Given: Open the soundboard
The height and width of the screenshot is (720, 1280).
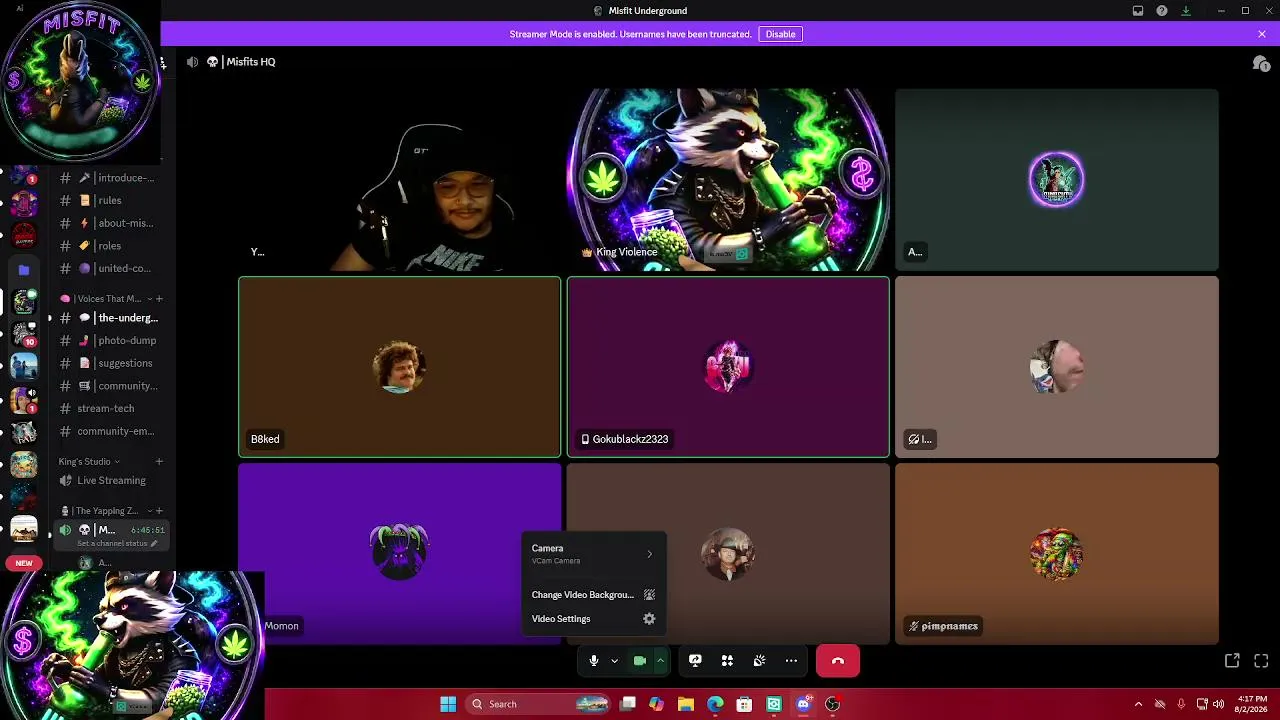Looking at the screenshot, I should (x=759, y=661).
